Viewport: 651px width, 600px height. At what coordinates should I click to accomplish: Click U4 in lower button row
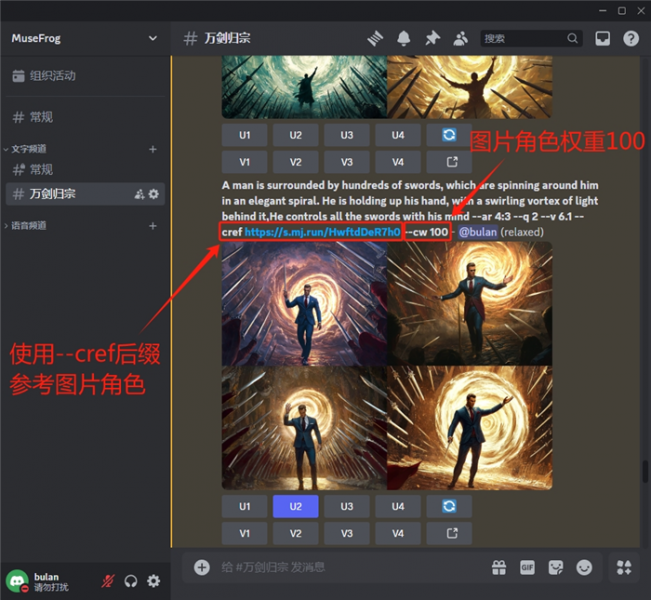398,507
